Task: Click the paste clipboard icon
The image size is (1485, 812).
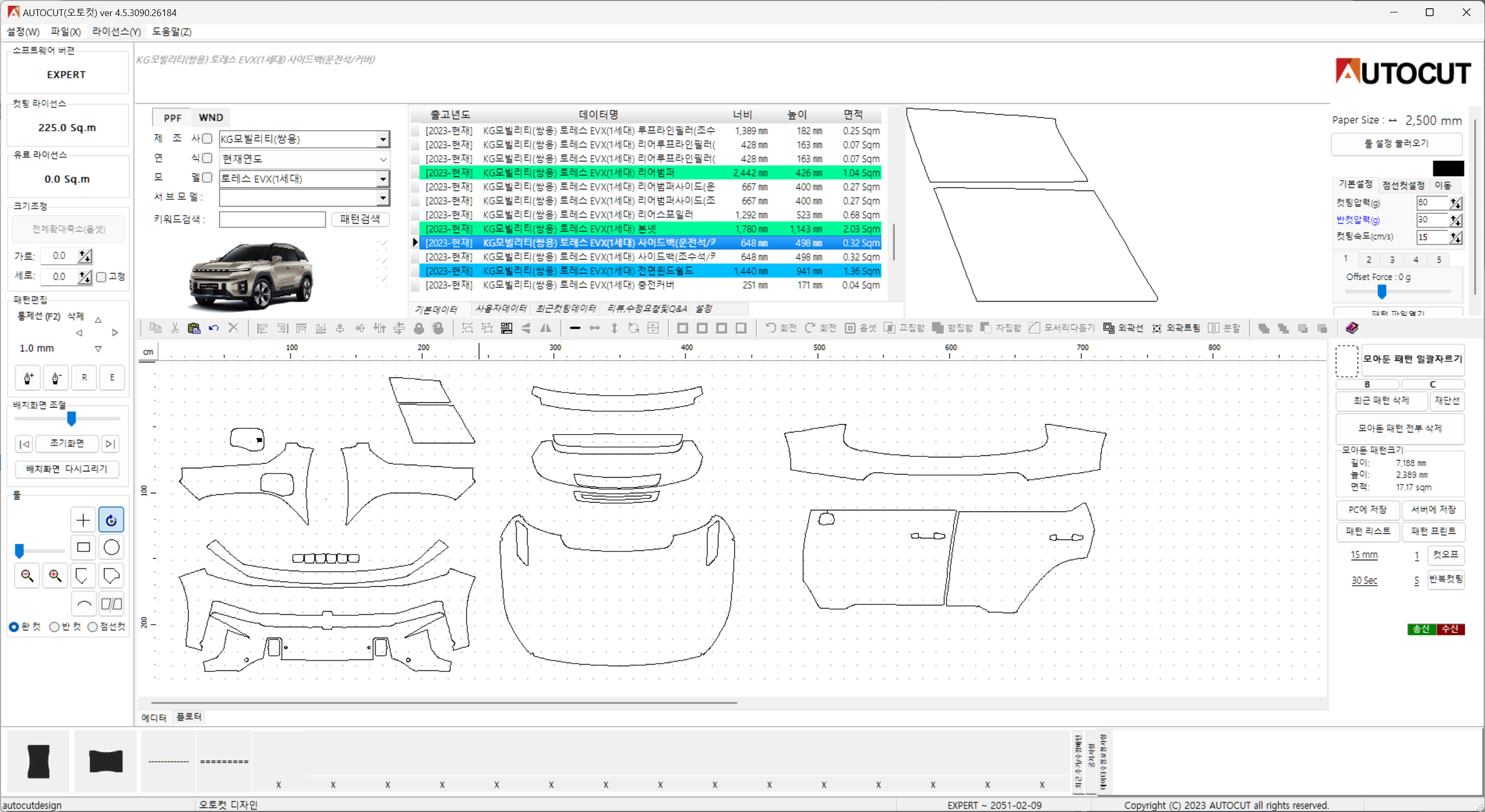Action: tap(194, 328)
